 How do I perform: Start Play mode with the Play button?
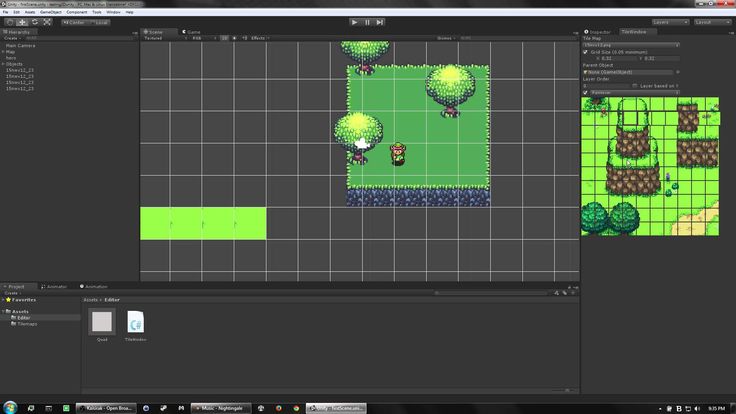[355, 22]
